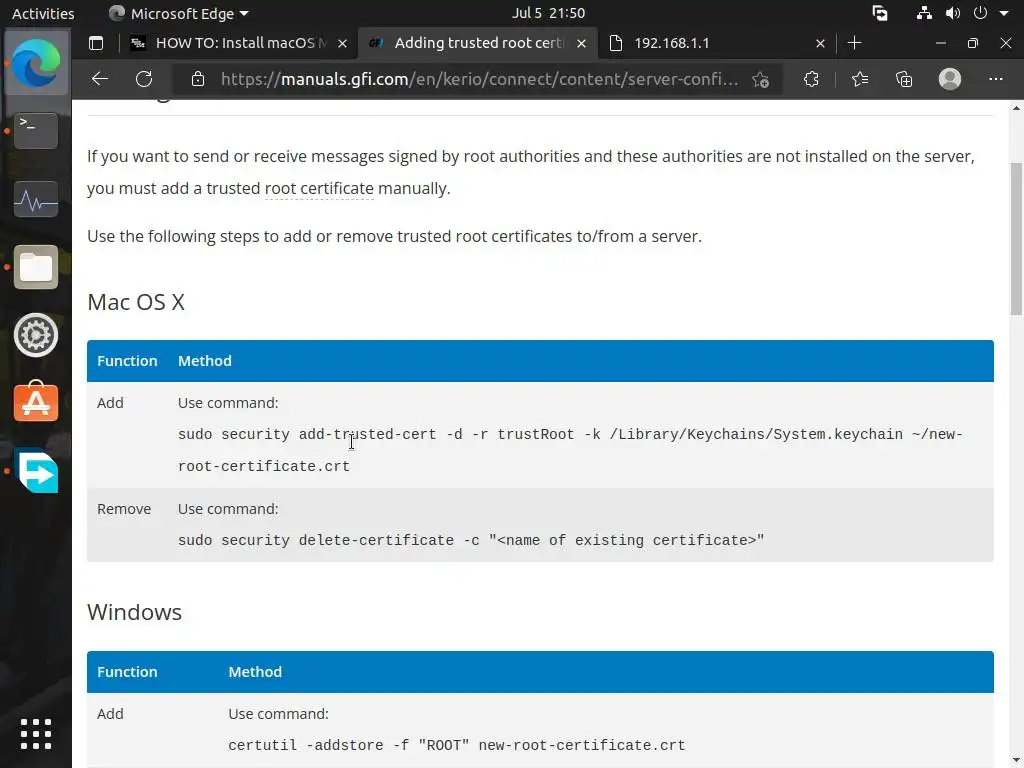Click the address bar URL field

[x=480, y=79]
